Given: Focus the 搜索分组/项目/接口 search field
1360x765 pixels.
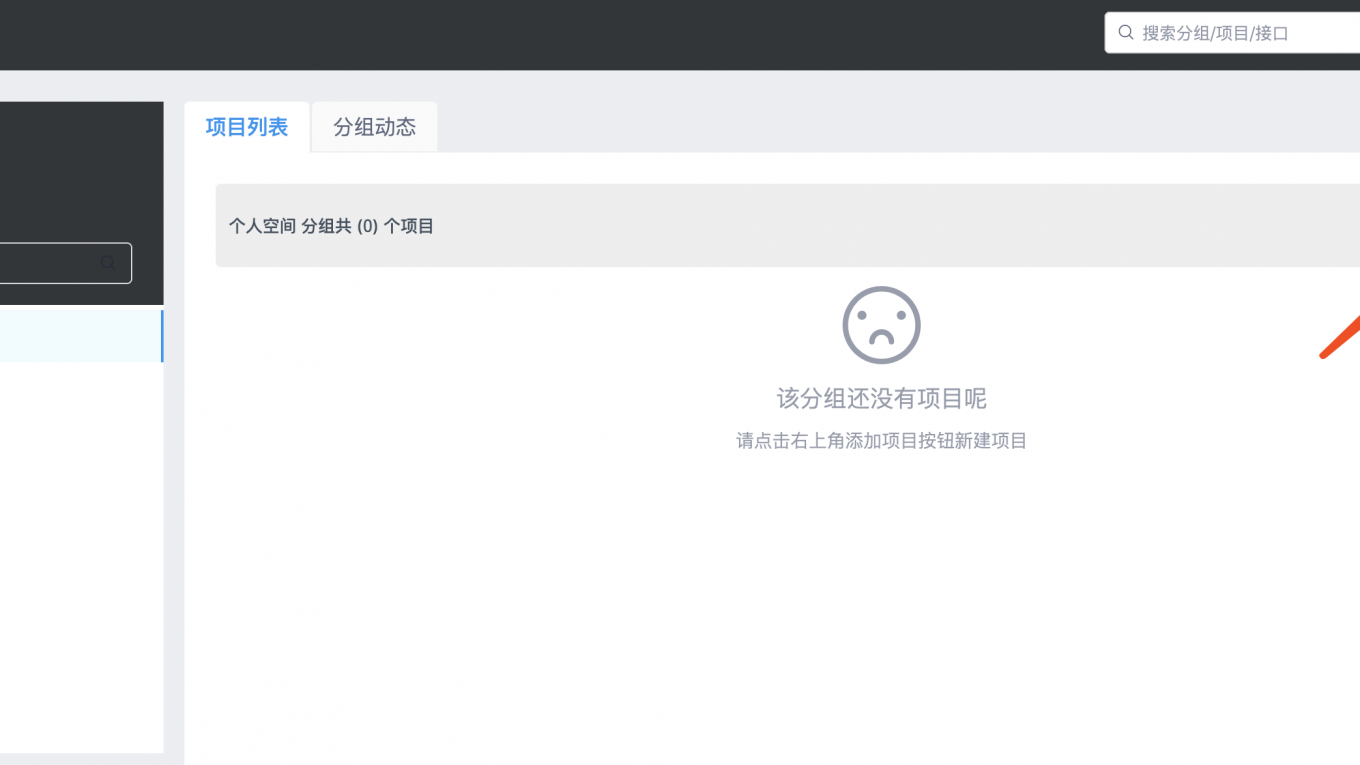Looking at the screenshot, I should pos(1240,33).
